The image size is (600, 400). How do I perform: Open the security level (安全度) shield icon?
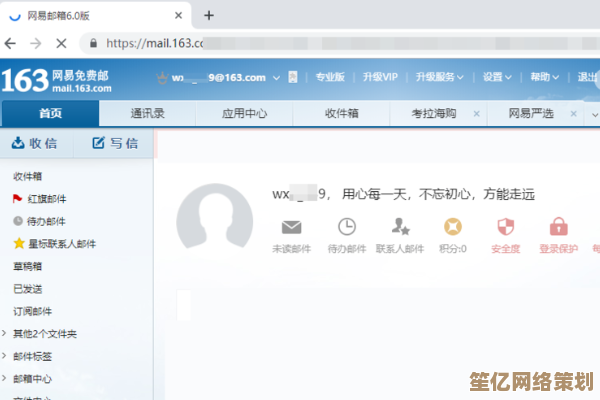click(x=506, y=227)
